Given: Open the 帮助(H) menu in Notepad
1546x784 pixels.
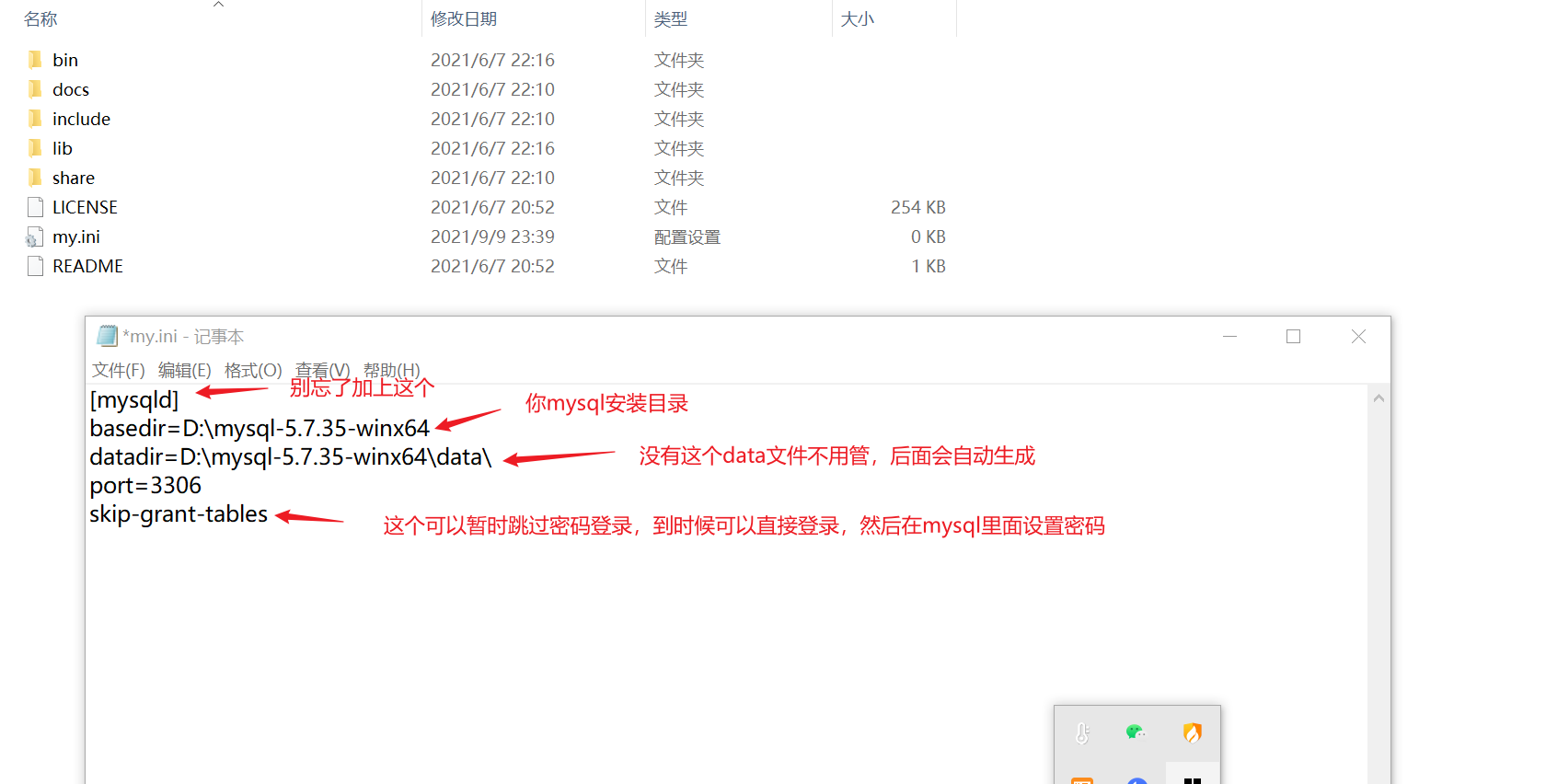Looking at the screenshot, I should [x=391, y=370].
